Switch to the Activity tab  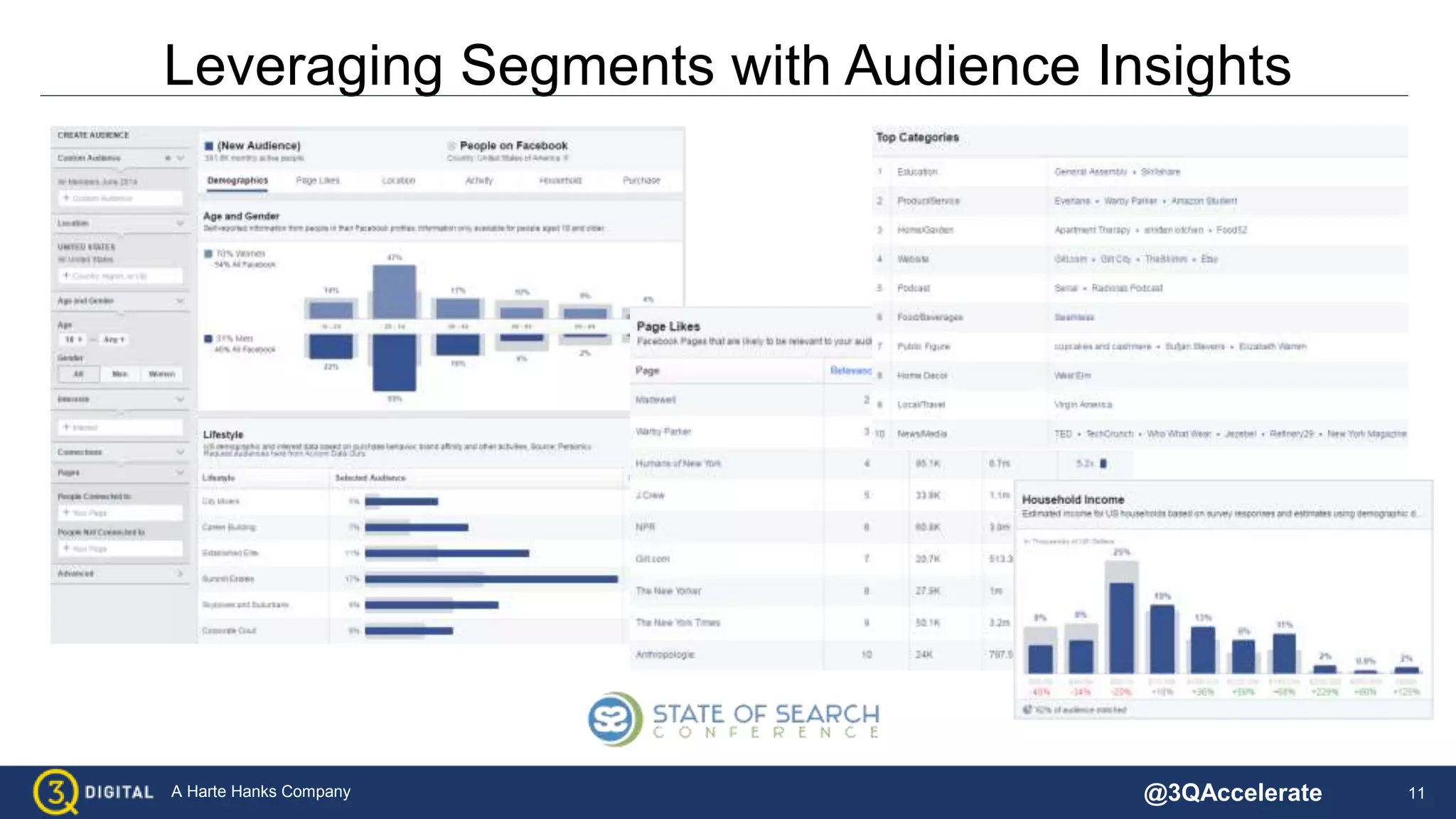[x=479, y=181]
